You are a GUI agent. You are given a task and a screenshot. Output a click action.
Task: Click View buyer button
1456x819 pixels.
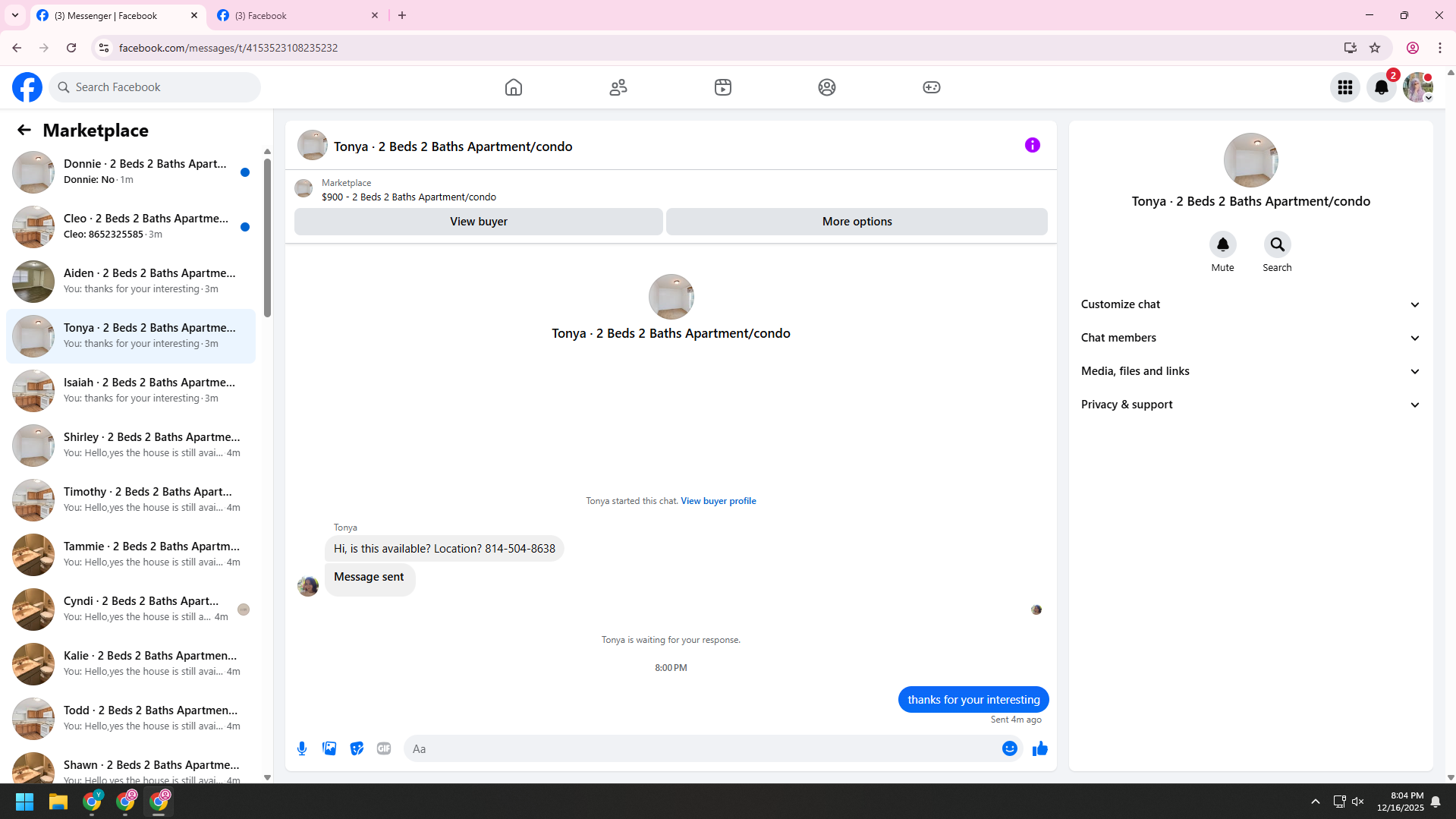pyautogui.click(x=479, y=222)
